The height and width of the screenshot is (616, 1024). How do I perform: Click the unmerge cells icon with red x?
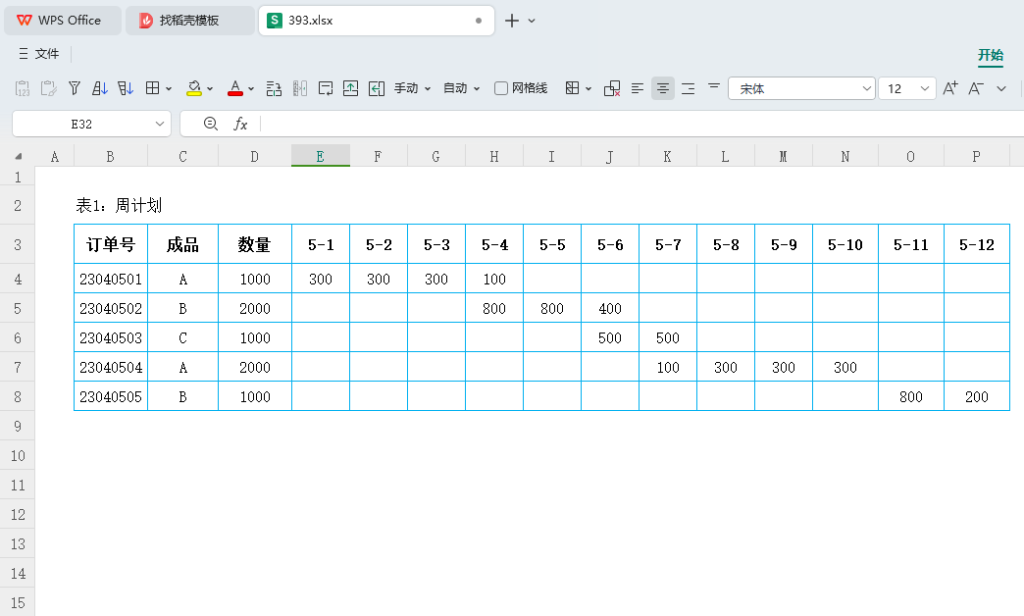[612, 88]
